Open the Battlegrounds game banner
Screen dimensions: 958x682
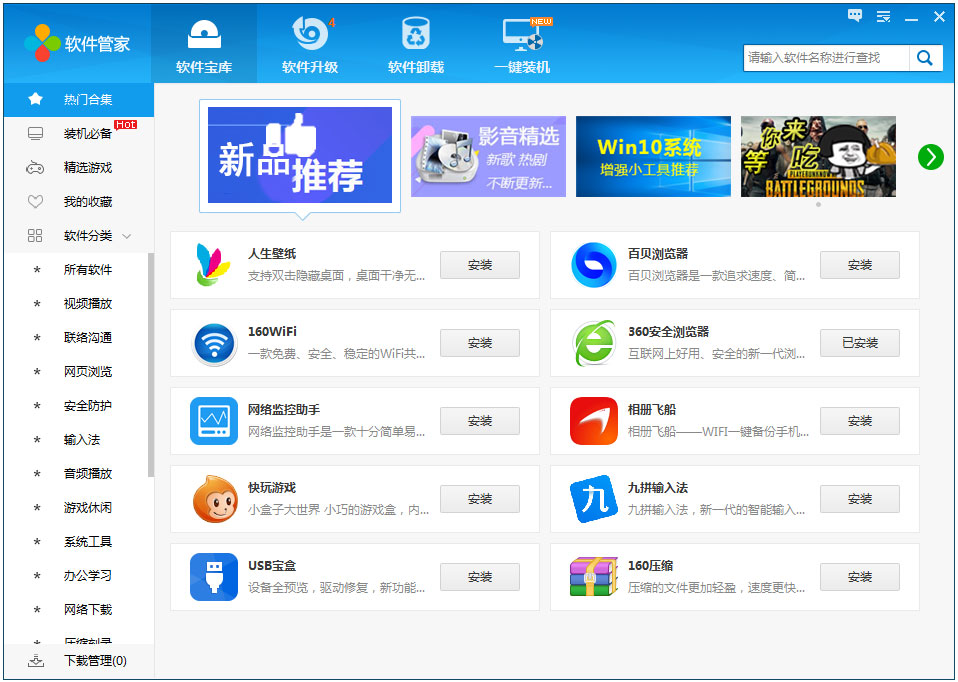coord(818,156)
